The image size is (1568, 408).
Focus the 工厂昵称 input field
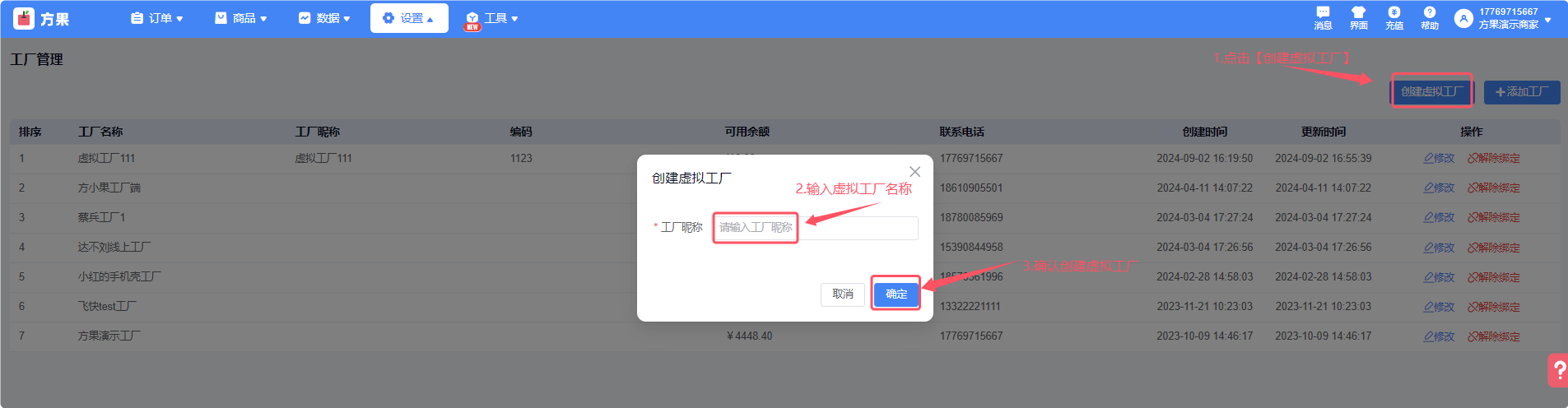point(816,228)
